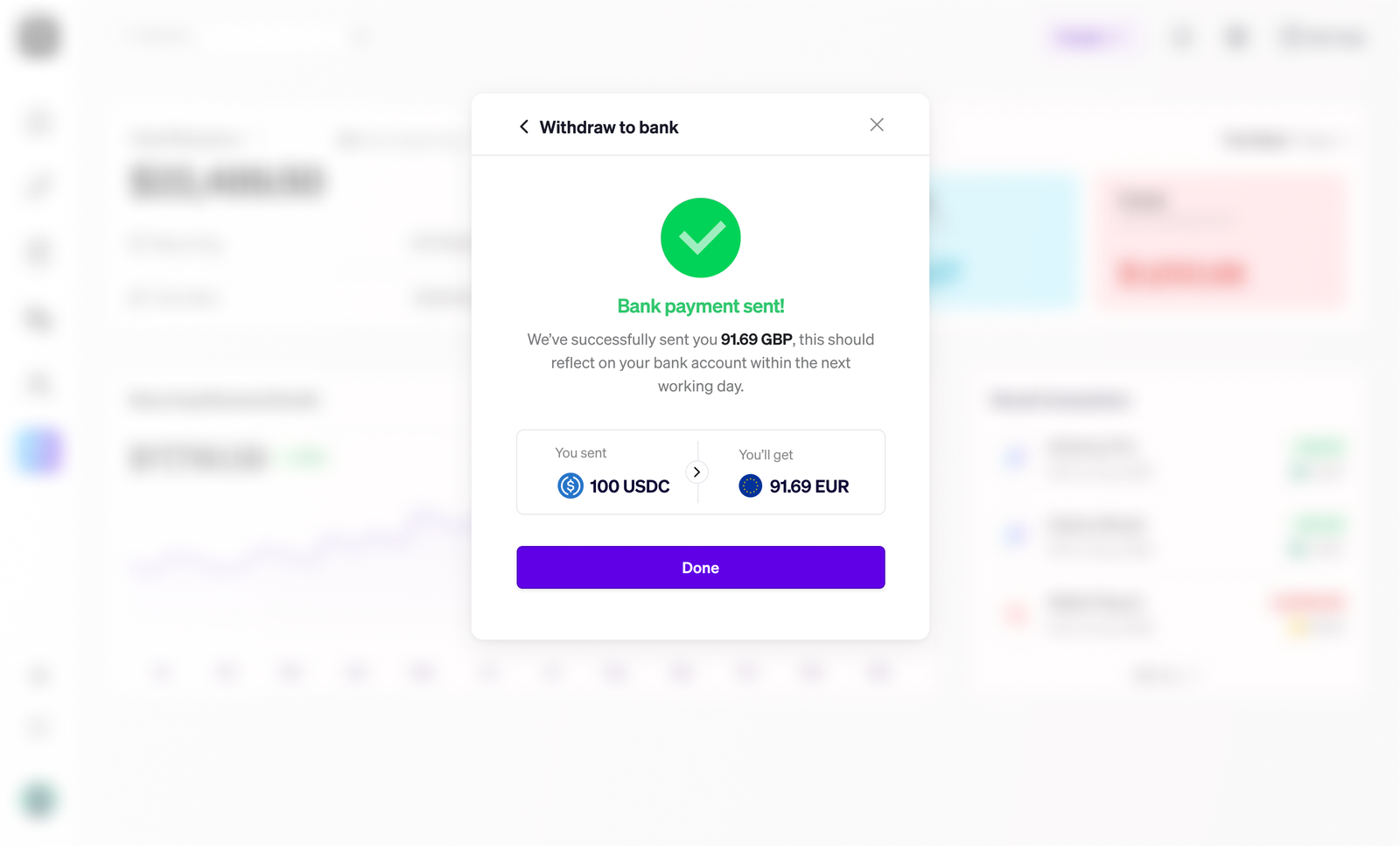Click the Withdraw to bank title

pos(609,128)
